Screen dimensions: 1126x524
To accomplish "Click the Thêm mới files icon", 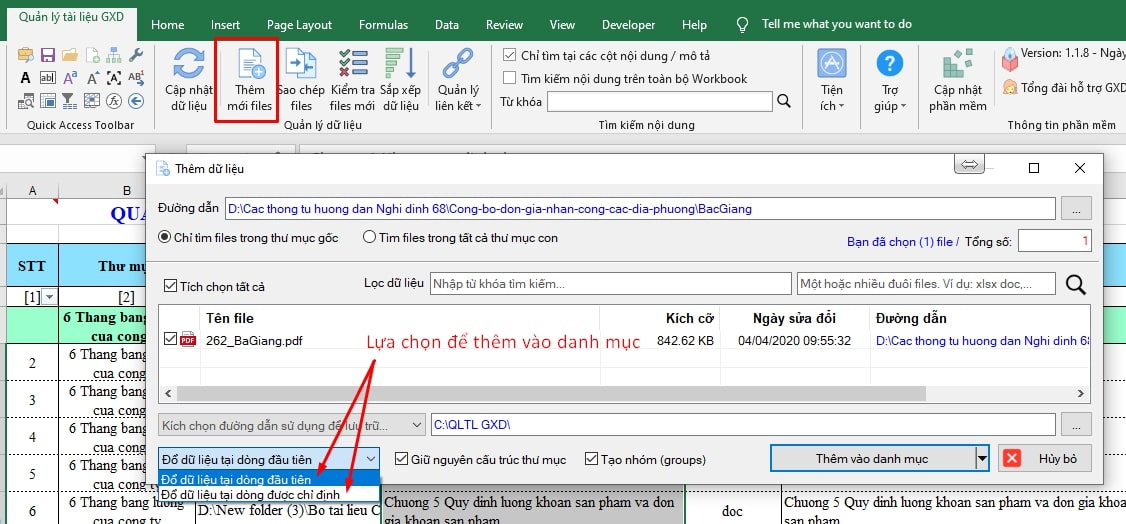I will (x=250, y=66).
